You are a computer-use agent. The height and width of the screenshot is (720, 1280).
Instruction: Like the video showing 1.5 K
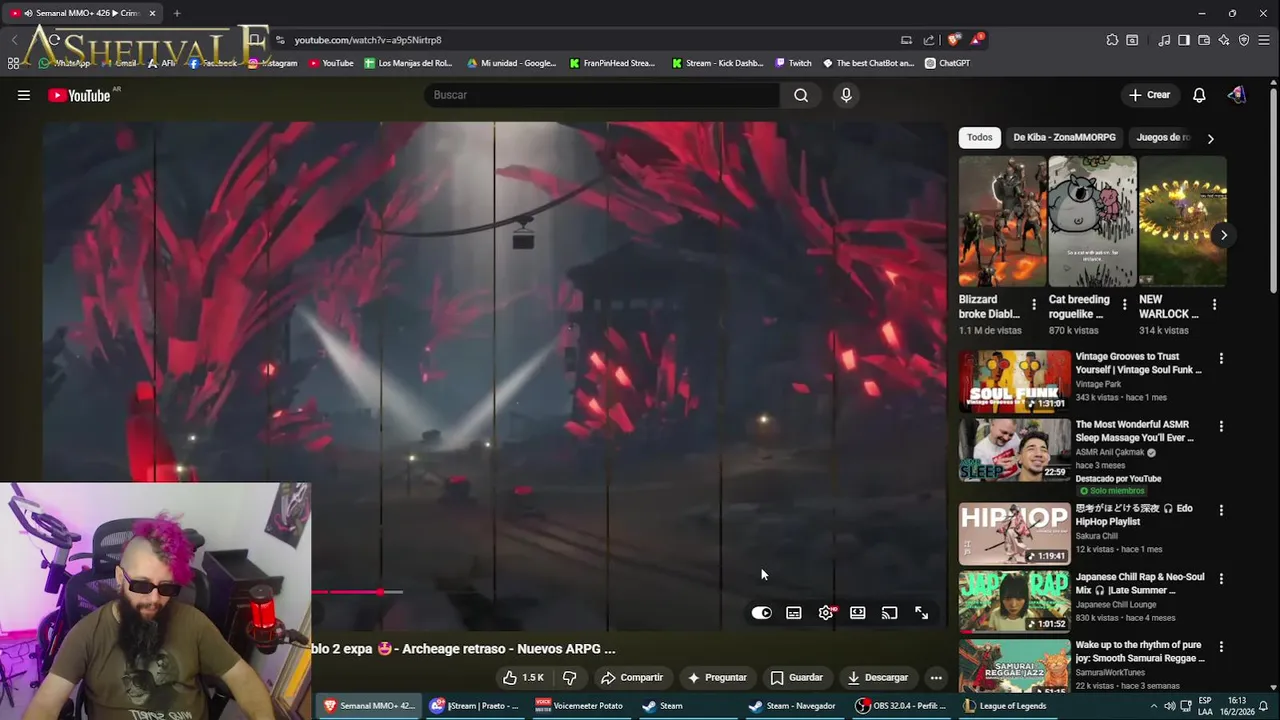523,678
